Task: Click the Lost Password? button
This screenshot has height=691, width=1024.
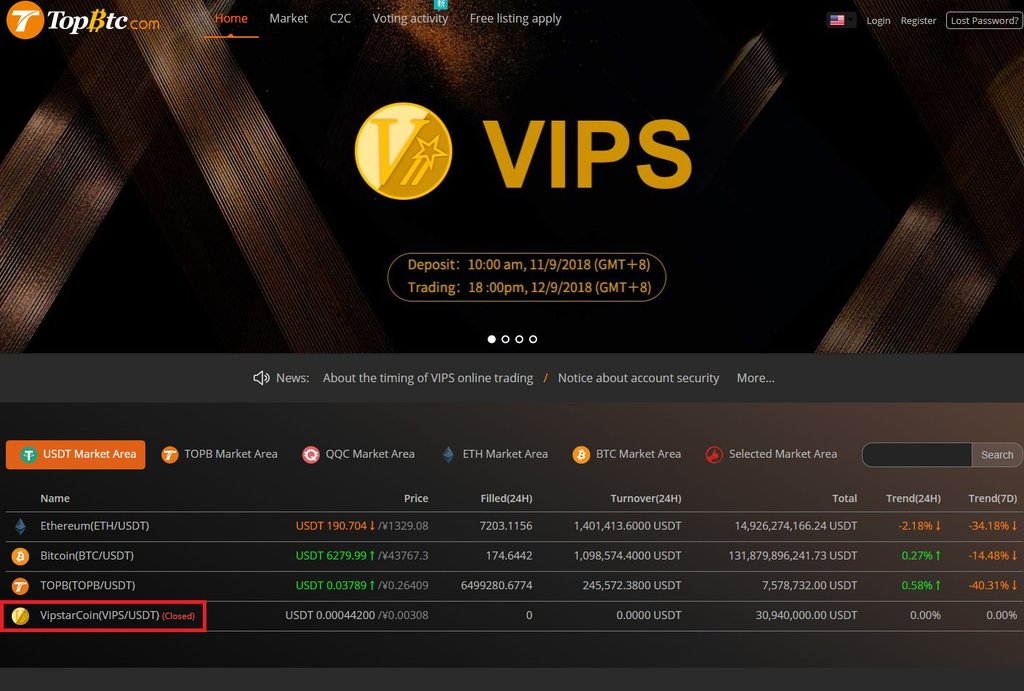Action: pos(984,21)
